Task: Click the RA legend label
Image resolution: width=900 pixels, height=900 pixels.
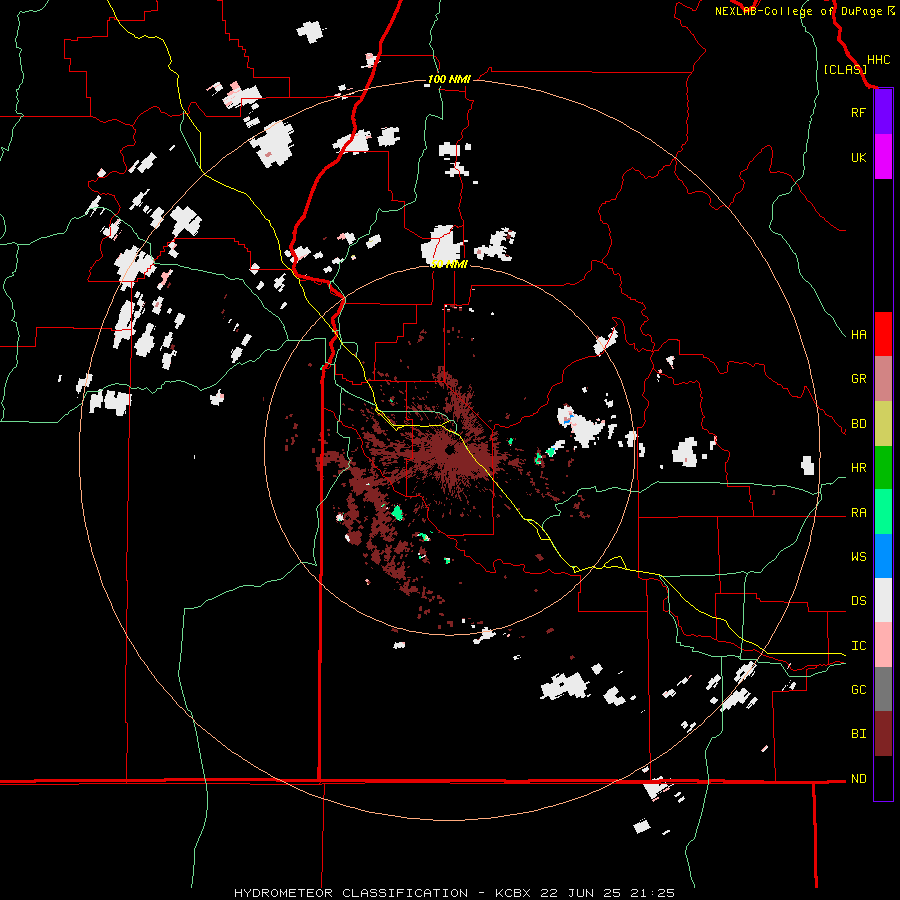Action: (x=858, y=513)
